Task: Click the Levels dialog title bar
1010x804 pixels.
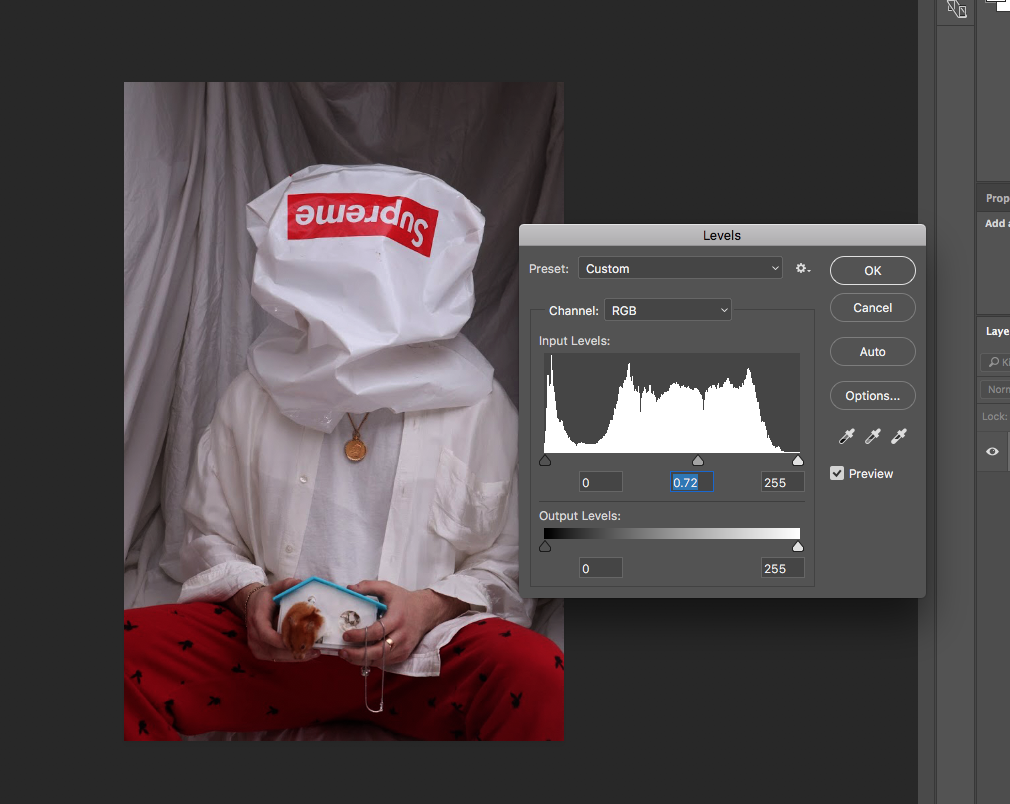Action: (722, 235)
